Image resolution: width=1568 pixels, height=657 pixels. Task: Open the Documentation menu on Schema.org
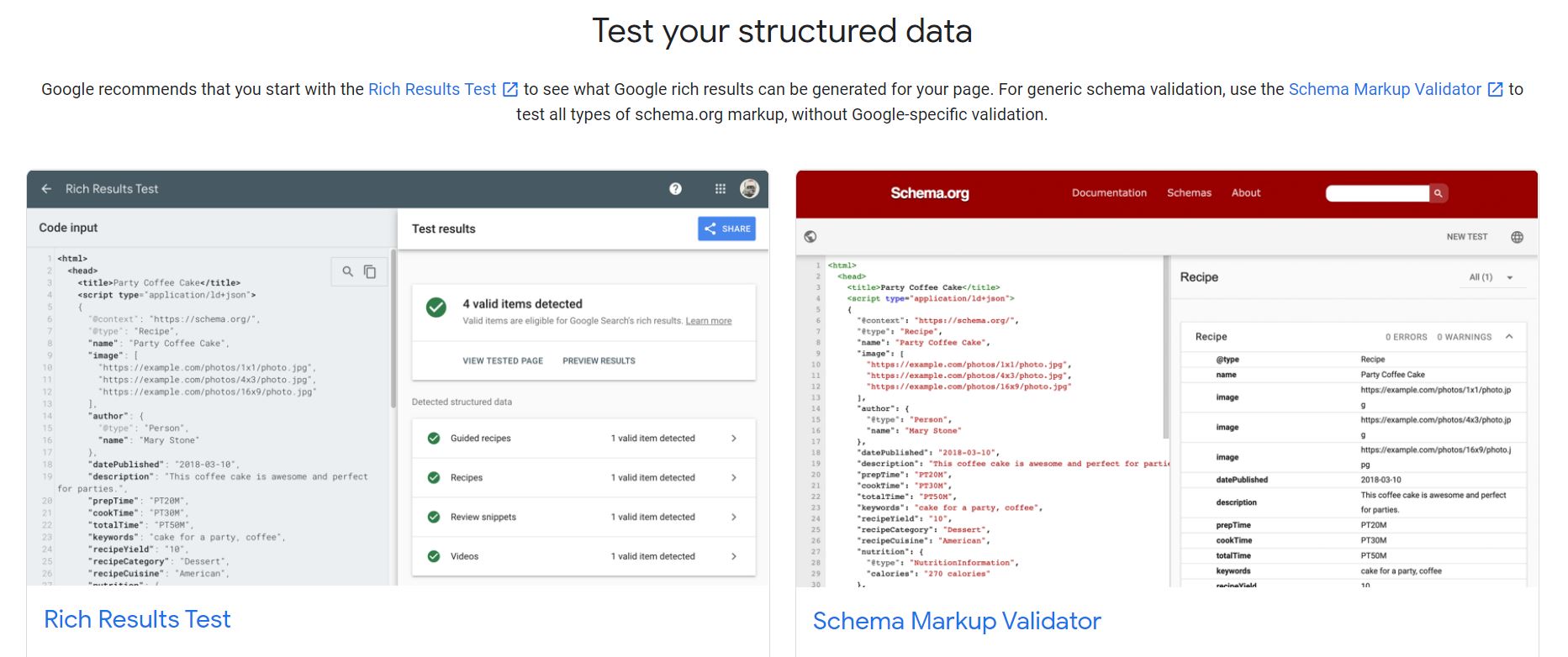tap(1109, 192)
